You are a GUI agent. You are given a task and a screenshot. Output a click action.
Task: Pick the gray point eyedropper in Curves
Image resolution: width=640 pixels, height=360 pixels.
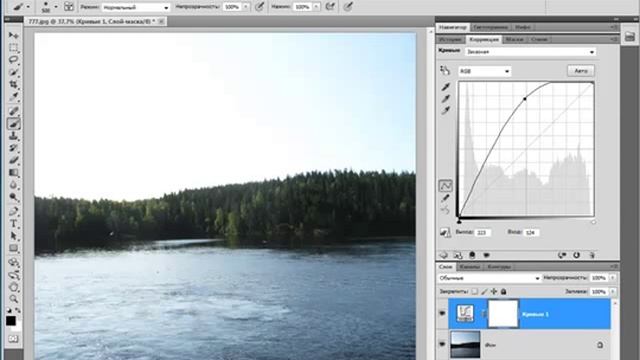[x=445, y=99]
